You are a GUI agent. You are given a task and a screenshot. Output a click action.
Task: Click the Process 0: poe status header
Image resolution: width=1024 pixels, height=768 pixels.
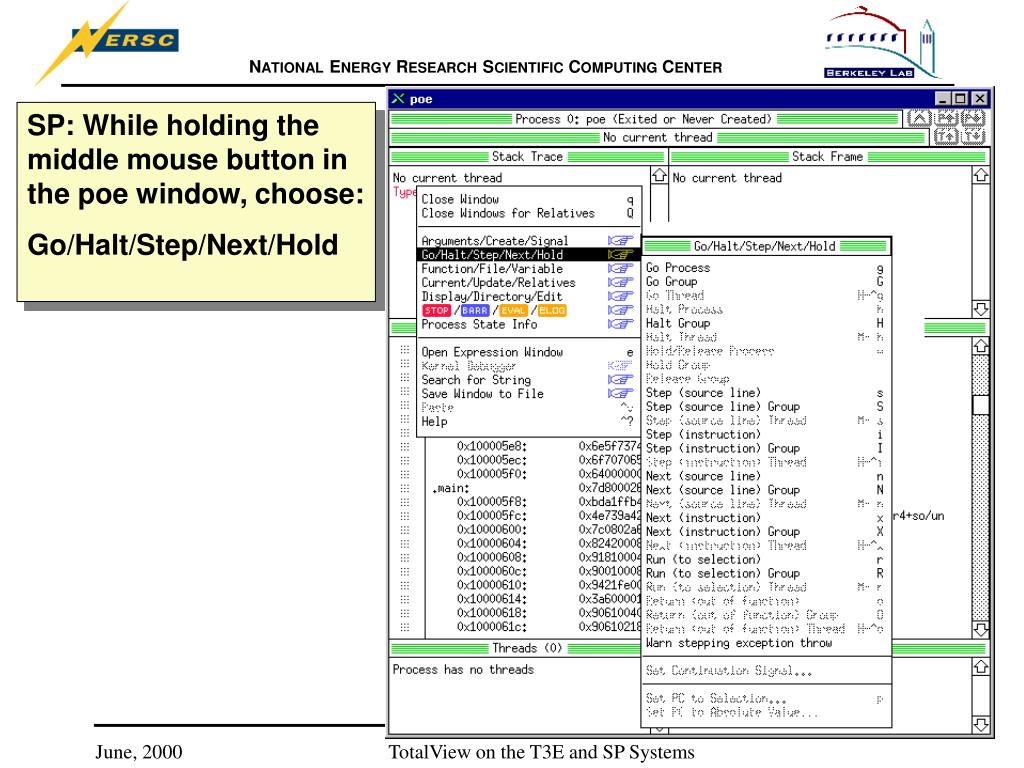(643, 120)
